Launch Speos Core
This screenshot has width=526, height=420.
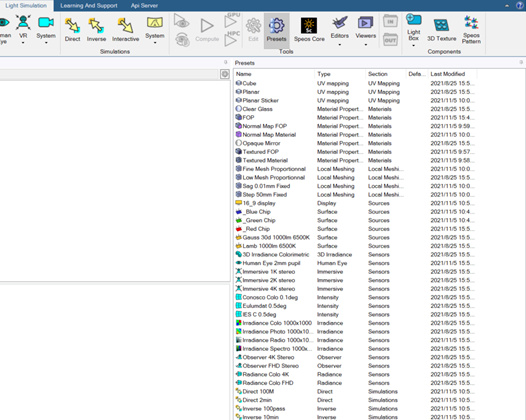[x=309, y=30]
